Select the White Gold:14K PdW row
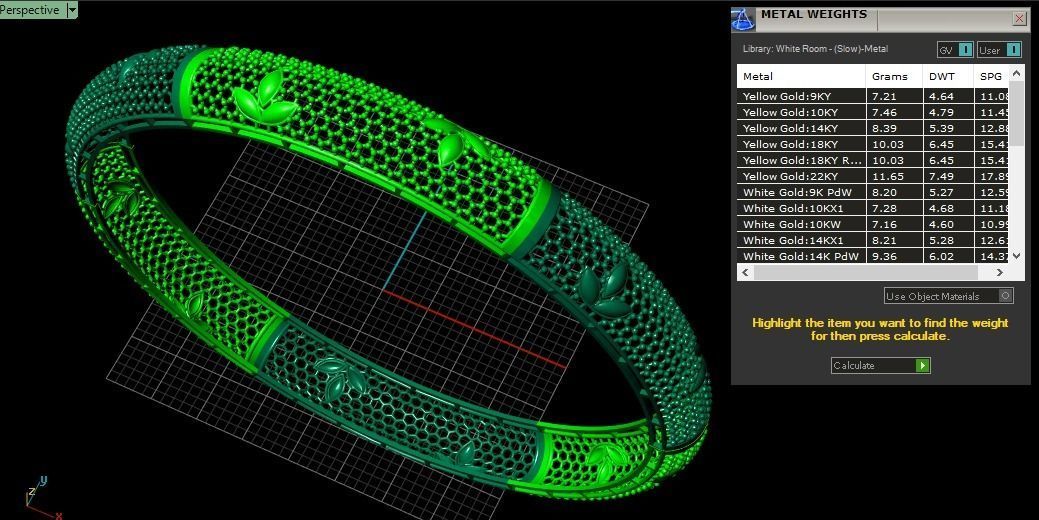 tap(873, 256)
